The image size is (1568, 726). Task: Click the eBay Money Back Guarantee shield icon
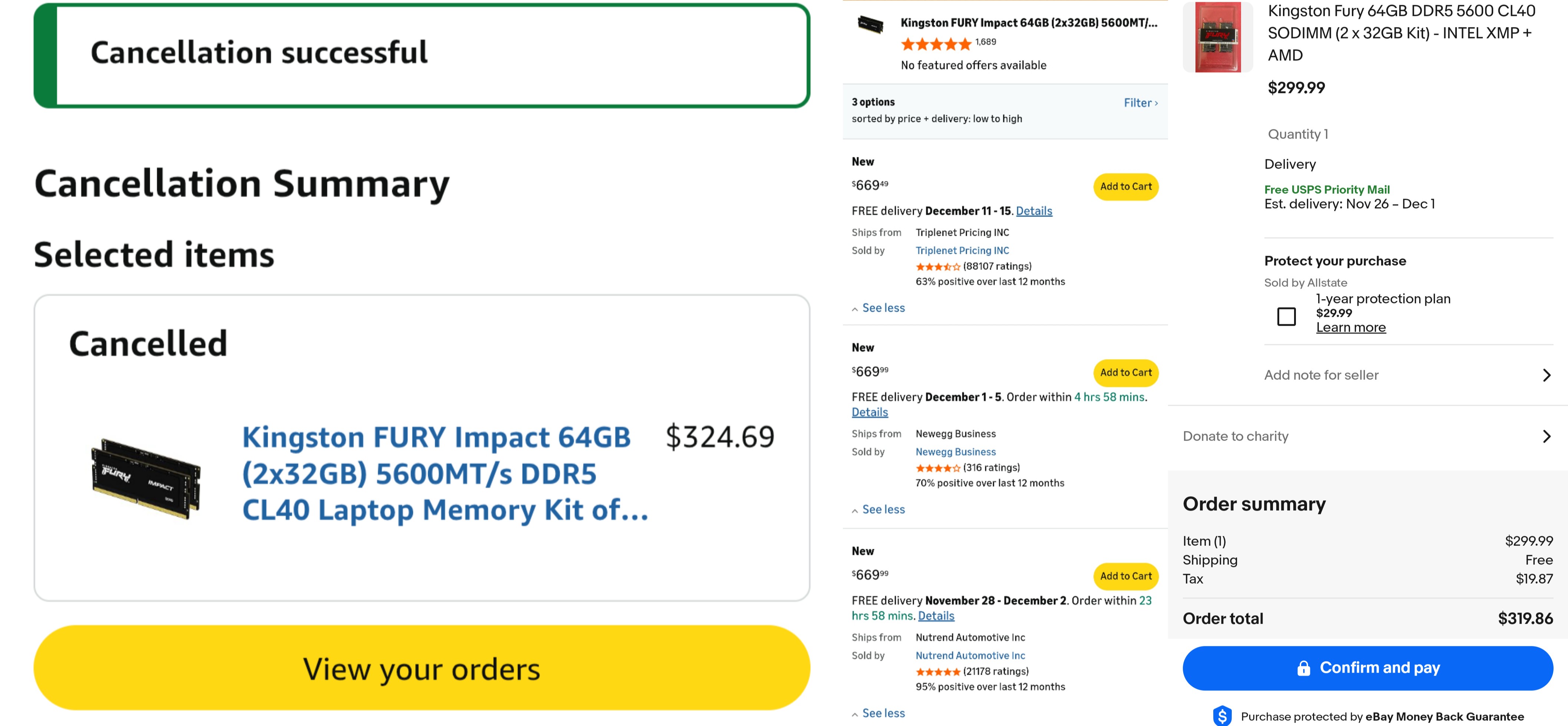[x=1222, y=716]
